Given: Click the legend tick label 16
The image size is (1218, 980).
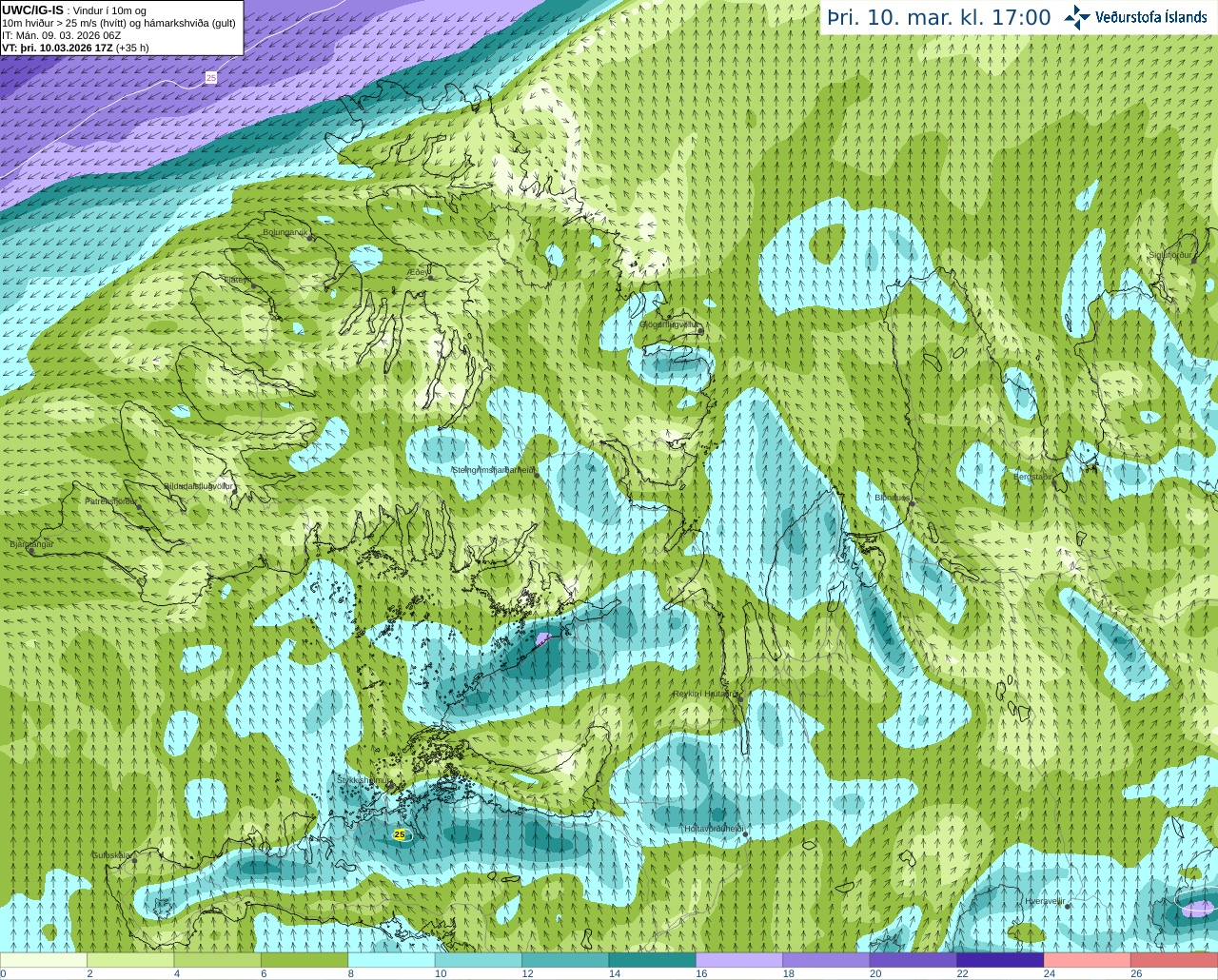Looking at the screenshot, I should pos(701,973).
